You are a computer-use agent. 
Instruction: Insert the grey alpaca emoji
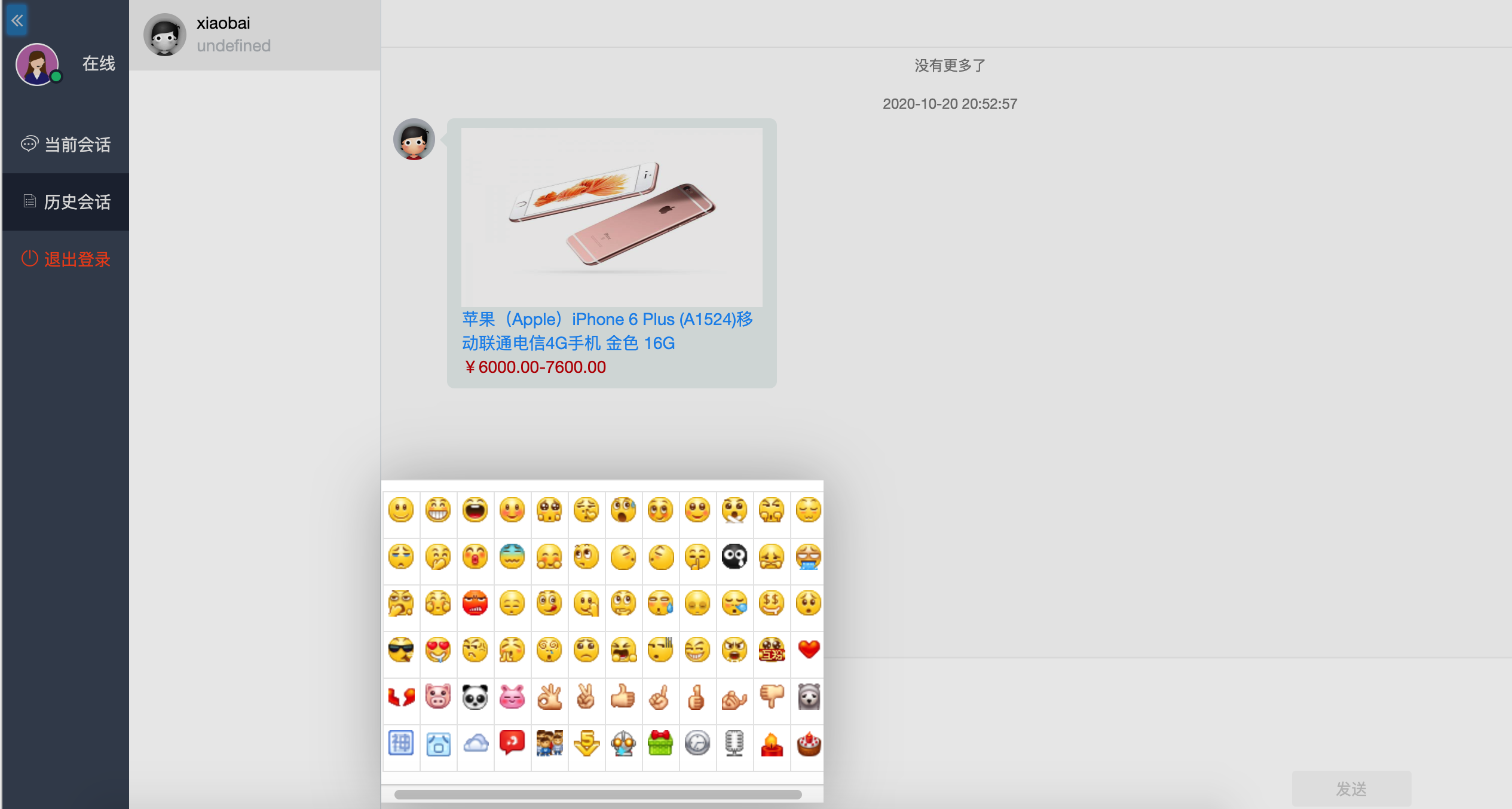(809, 696)
